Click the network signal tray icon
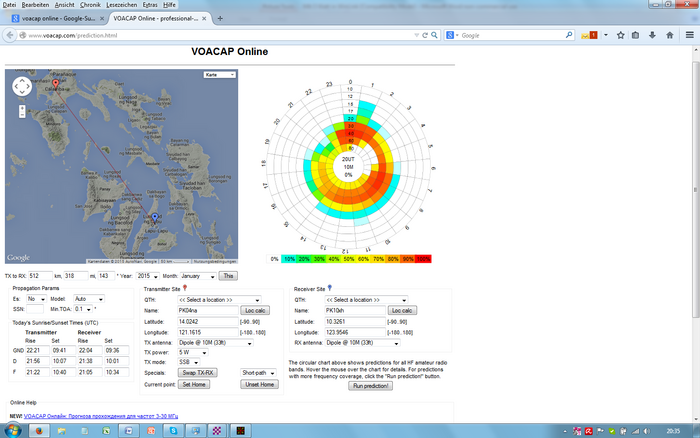Viewport: 700px width, 438px height. [635, 431]
